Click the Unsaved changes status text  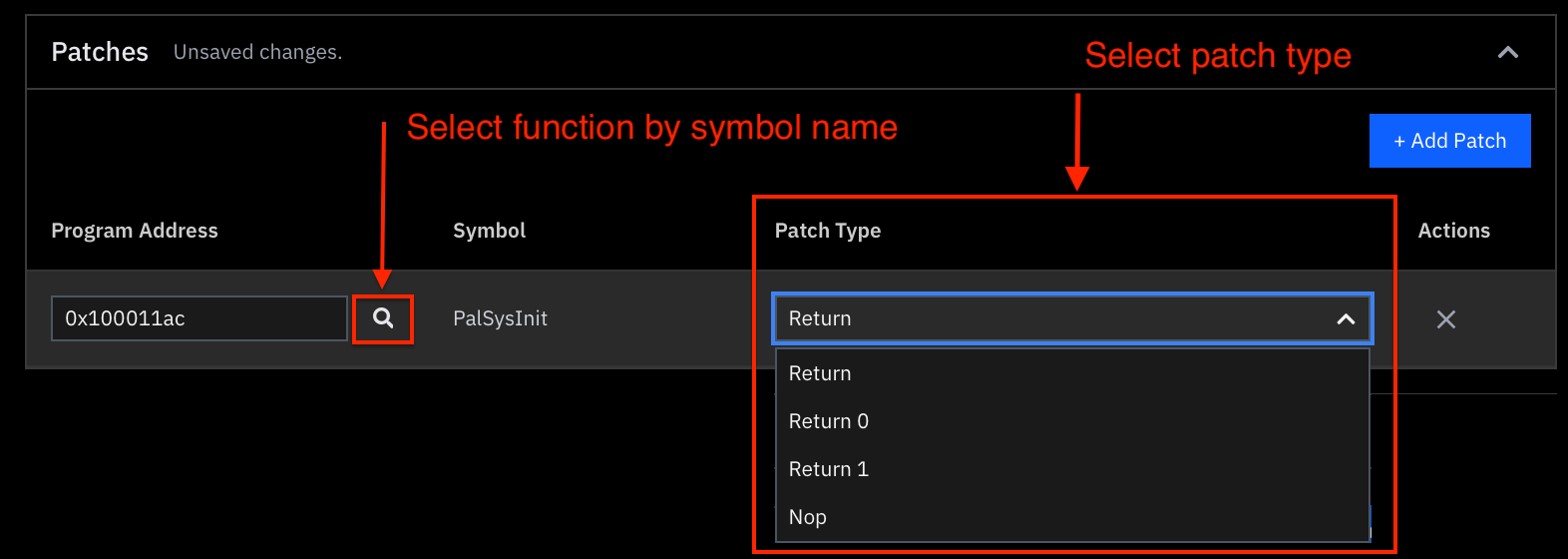coord(257,52)
